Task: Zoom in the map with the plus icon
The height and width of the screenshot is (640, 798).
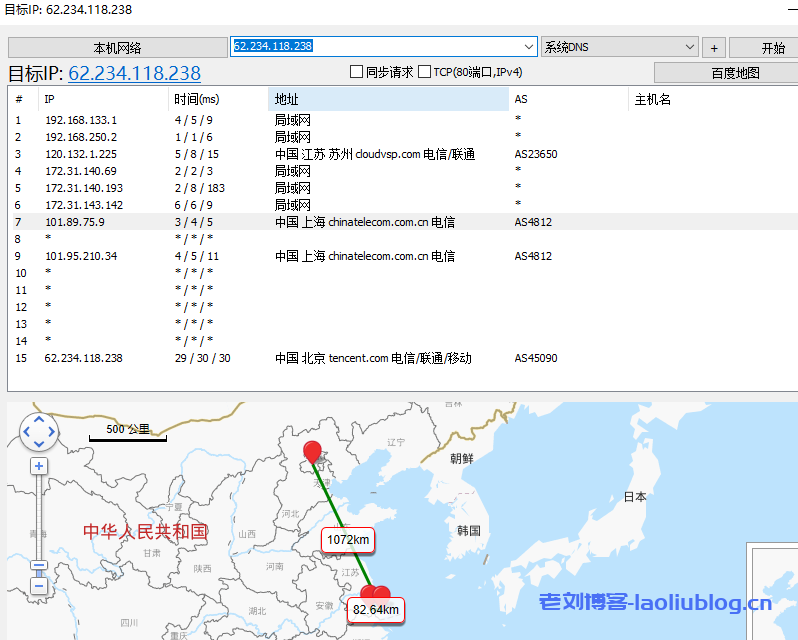Action: (x=39, y=466)
